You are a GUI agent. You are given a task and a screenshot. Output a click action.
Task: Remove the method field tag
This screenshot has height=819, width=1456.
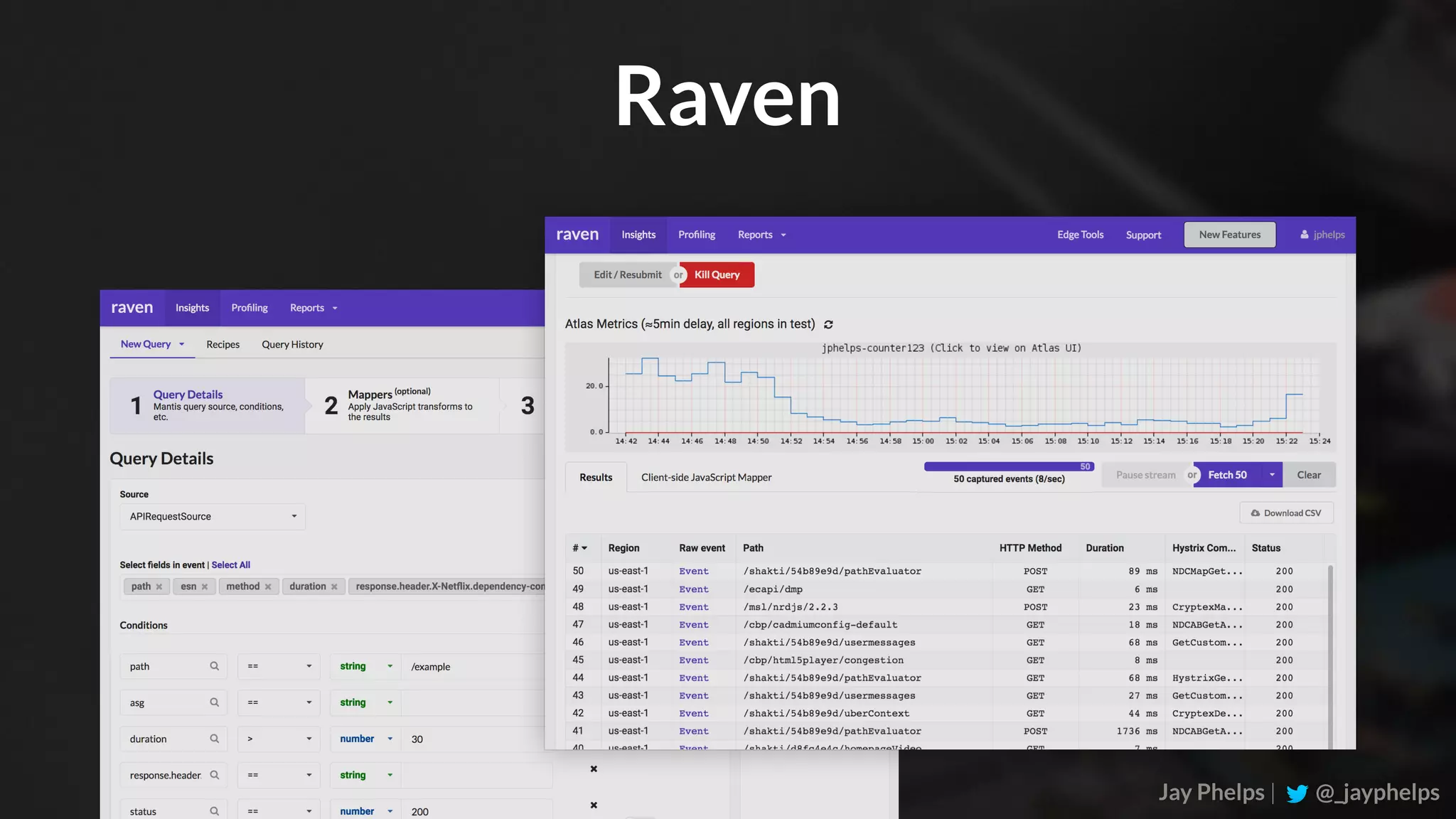(268, 587)
